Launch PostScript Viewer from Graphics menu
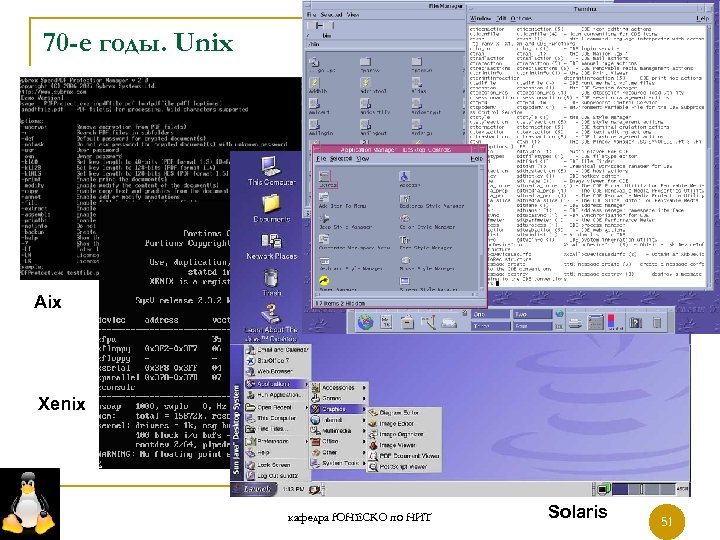Viewport: 720px width, 540px height. tap(404, 467)
